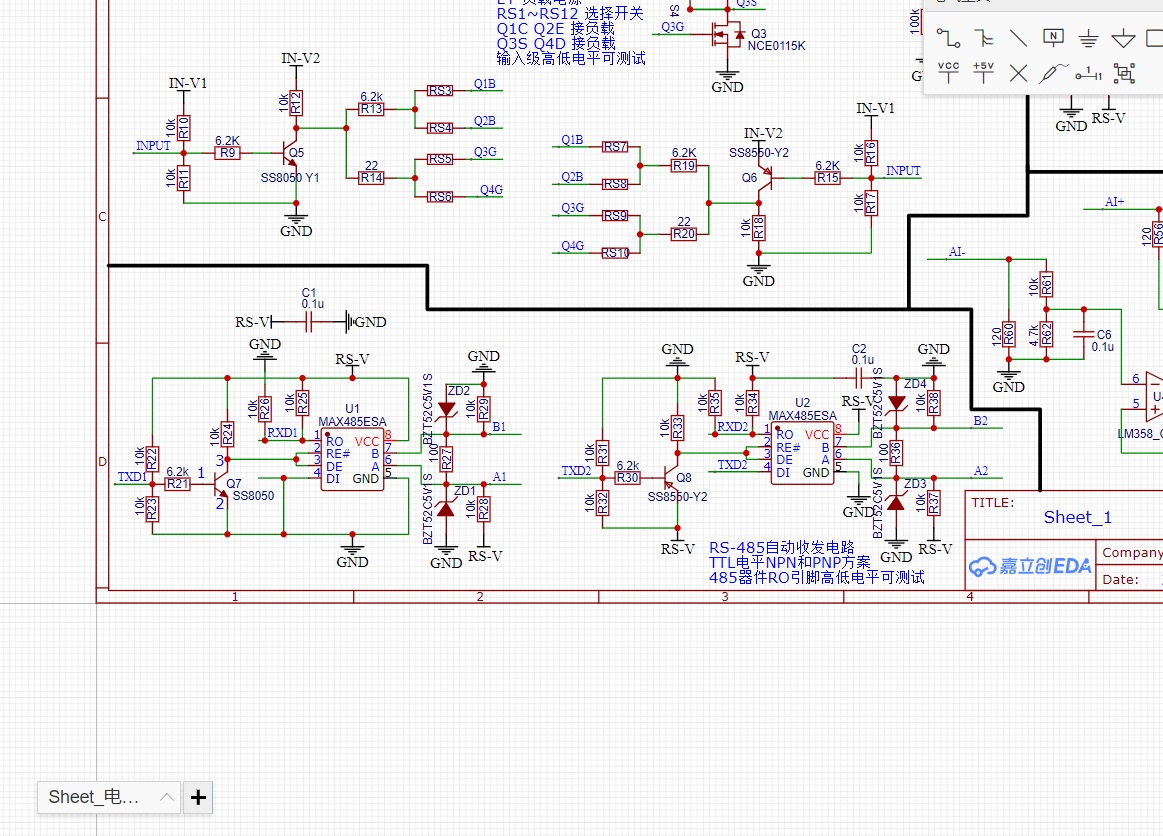Image resolution: width=1163 pixels, height=836 pixels.
Task: Select the Group/Ungroup symbol tool
Action: (x=1124, y=73)
